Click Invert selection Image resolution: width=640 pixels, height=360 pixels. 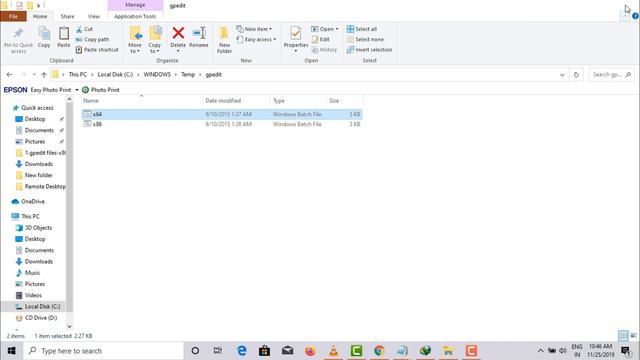[369, 49]
